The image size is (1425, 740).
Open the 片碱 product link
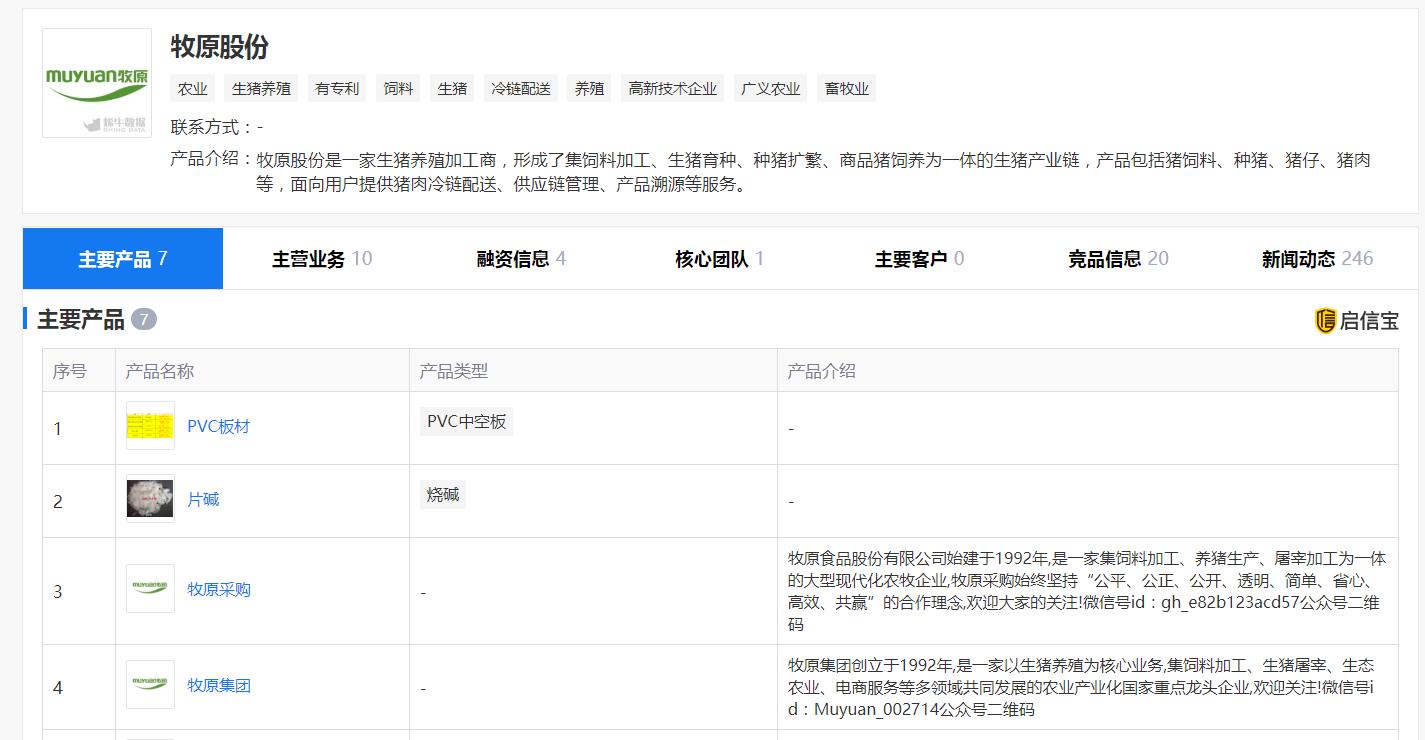[x=203, y=500]
